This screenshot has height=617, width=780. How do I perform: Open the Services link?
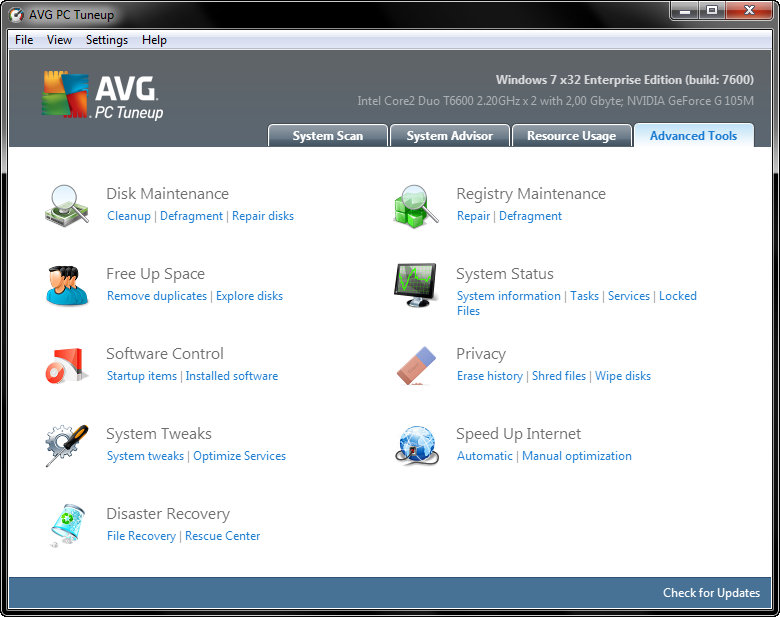point(629,296)
